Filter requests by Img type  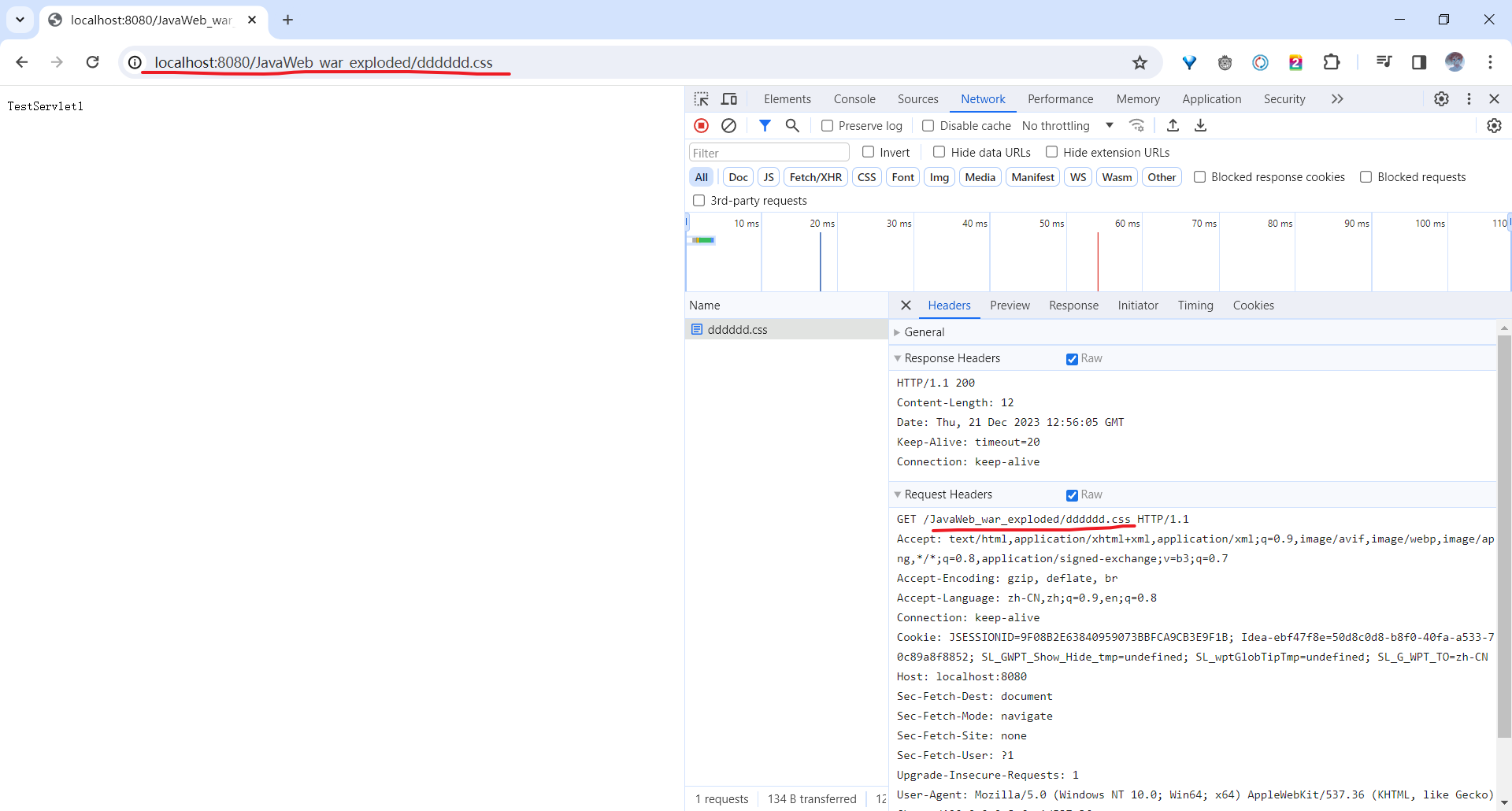939,177
